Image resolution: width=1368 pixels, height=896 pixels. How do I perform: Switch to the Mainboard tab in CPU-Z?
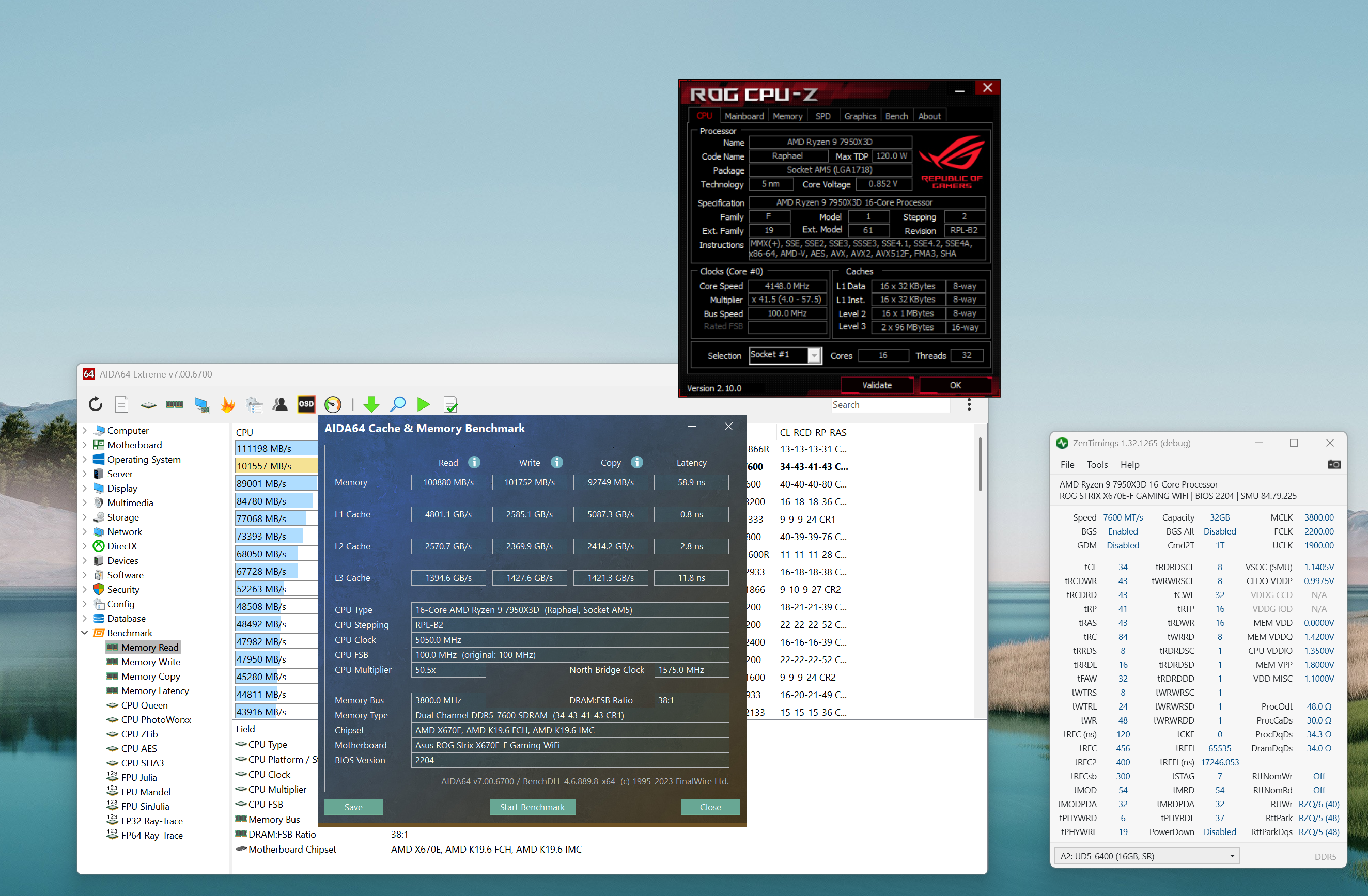click(x=744, y=116)
